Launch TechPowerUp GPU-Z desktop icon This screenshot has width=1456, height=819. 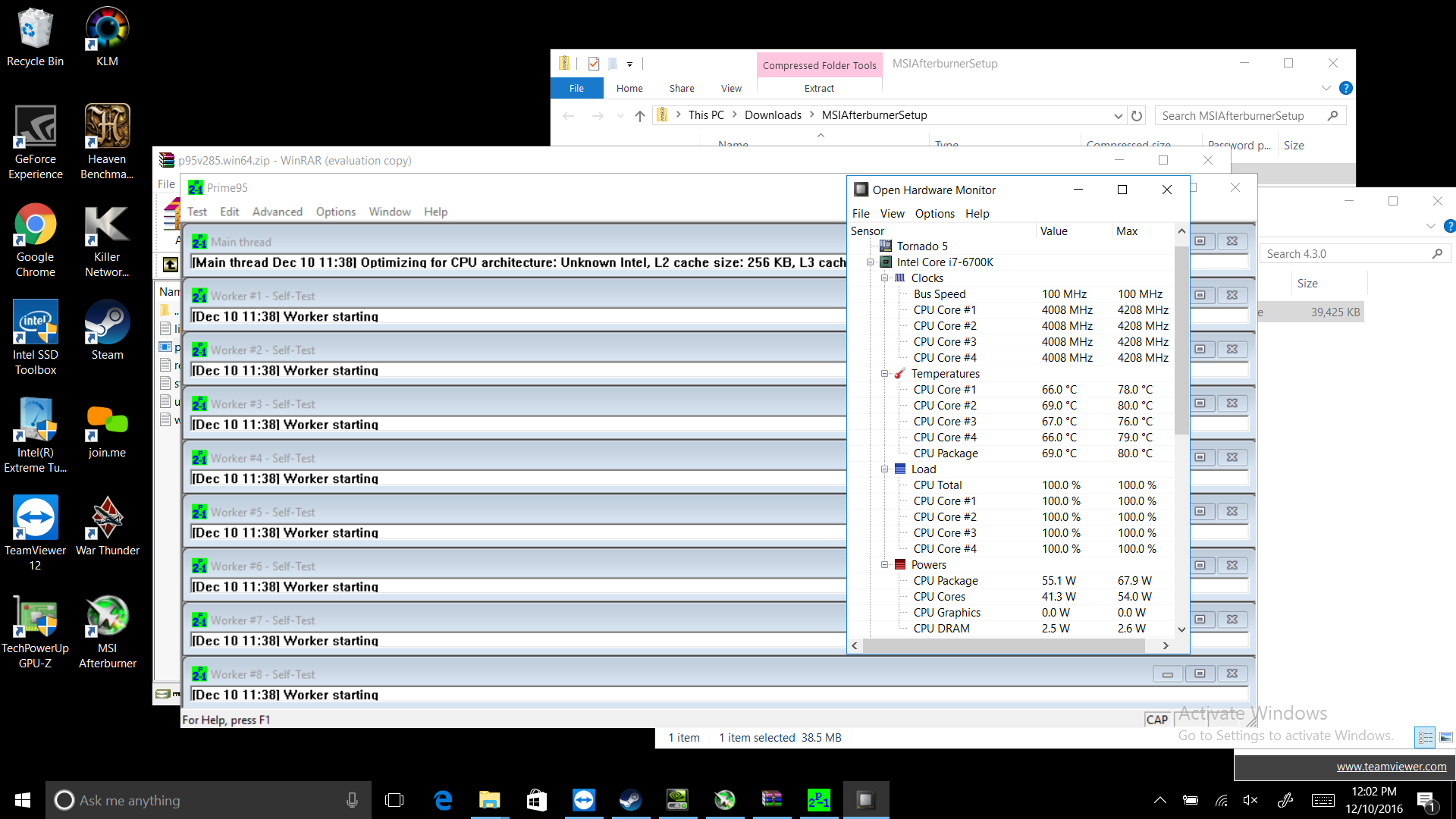pos(35,632)
